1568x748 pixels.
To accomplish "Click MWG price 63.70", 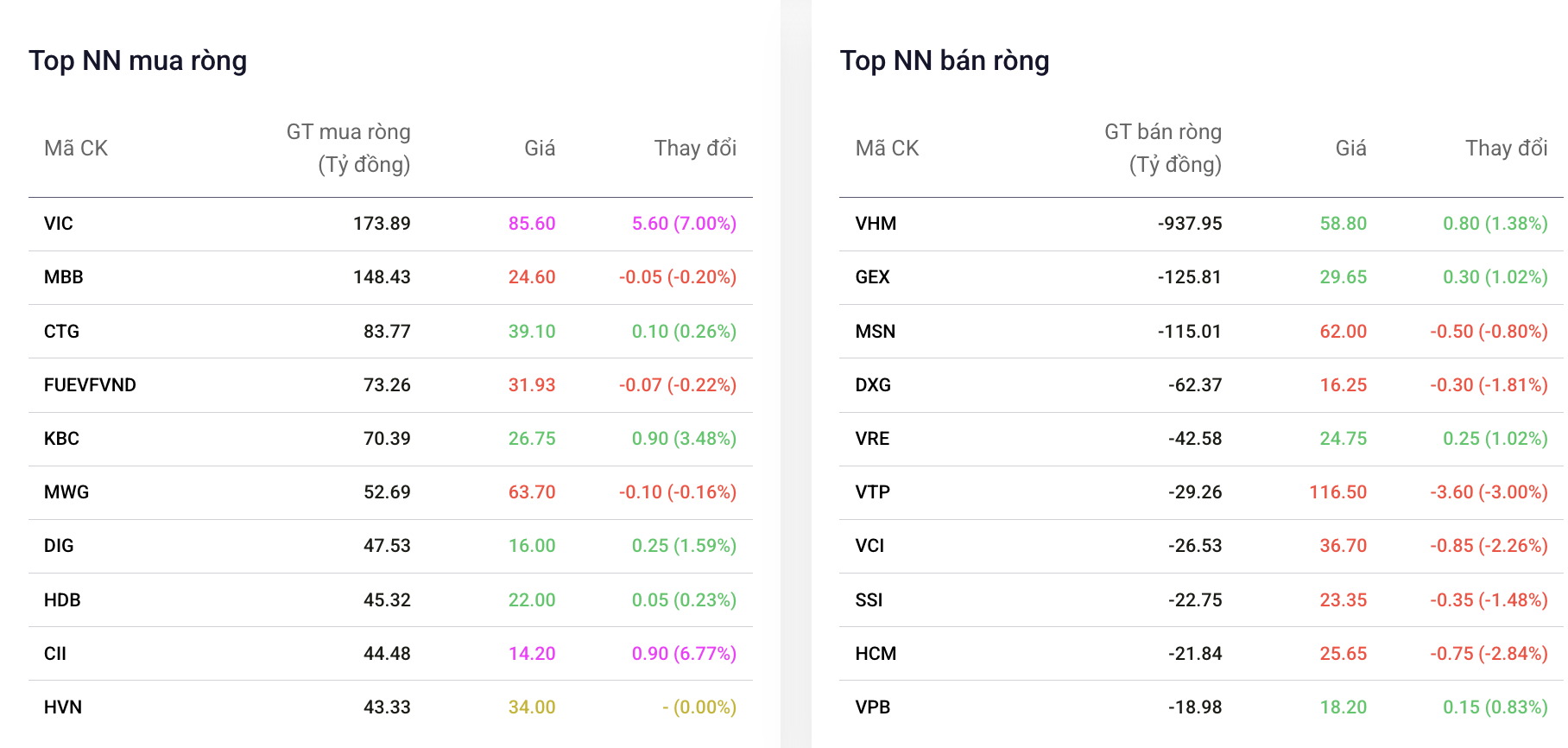I will (x=532, y=492).
